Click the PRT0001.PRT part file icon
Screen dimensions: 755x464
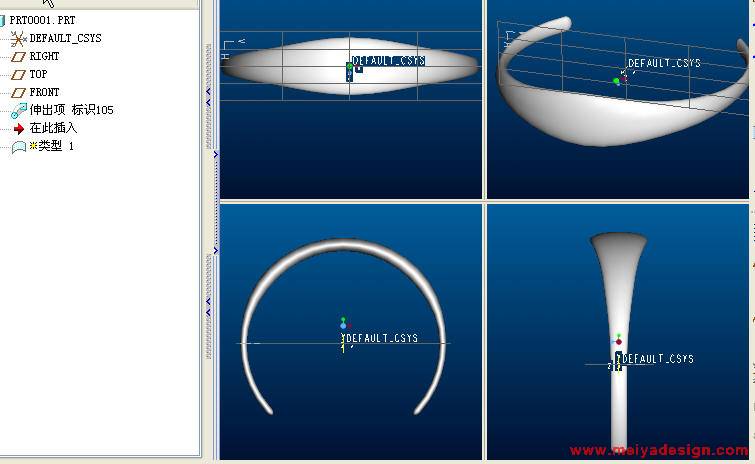click(x=3, y=20)
